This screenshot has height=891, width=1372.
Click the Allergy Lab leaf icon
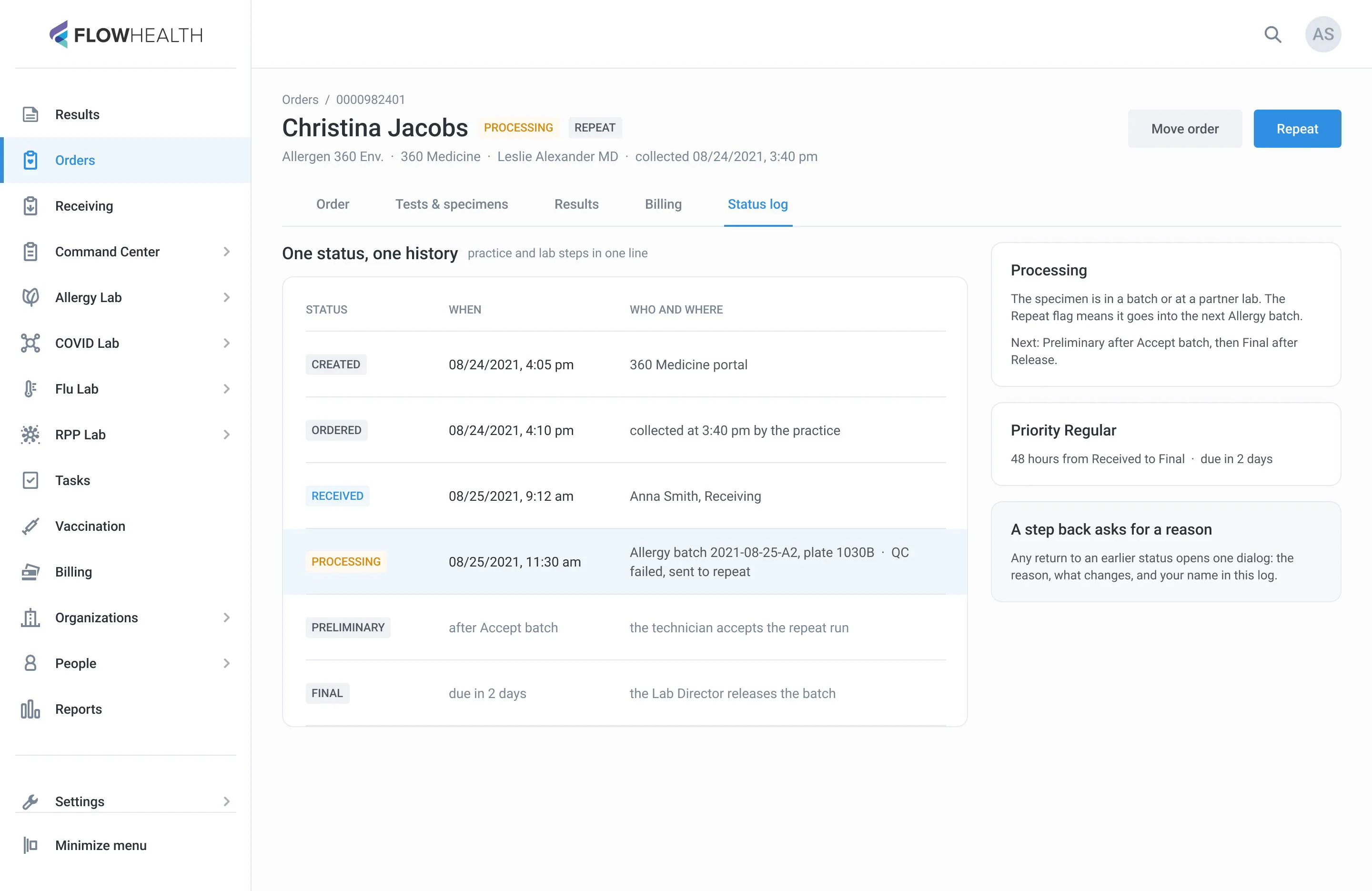coord(30,297)
